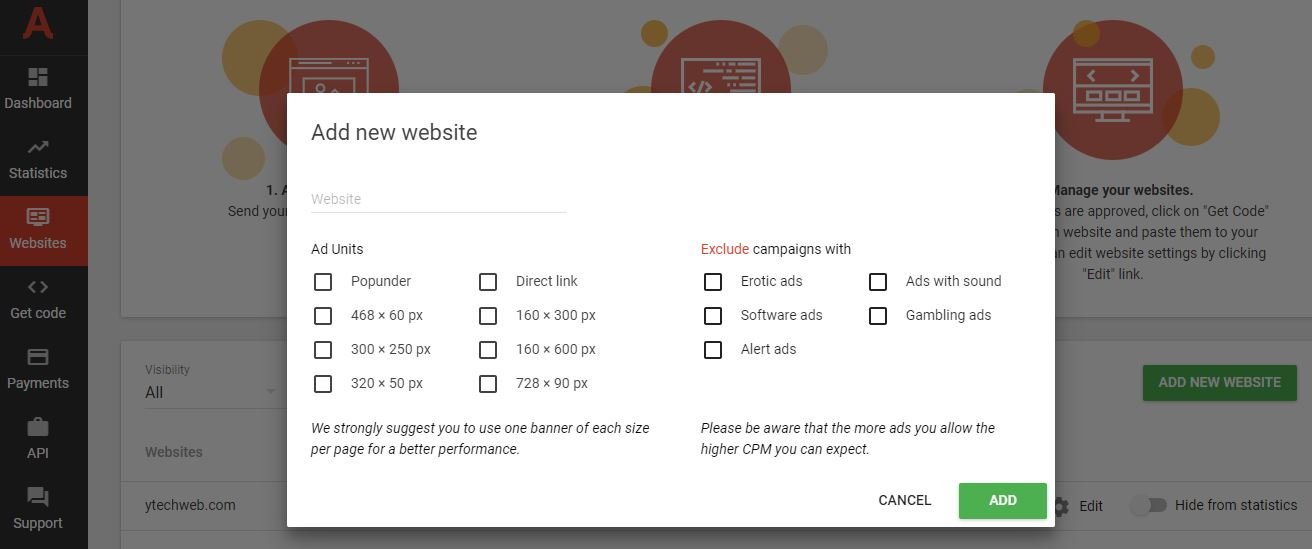
Task: Open Support chat icon
Action: pos(38,497)
